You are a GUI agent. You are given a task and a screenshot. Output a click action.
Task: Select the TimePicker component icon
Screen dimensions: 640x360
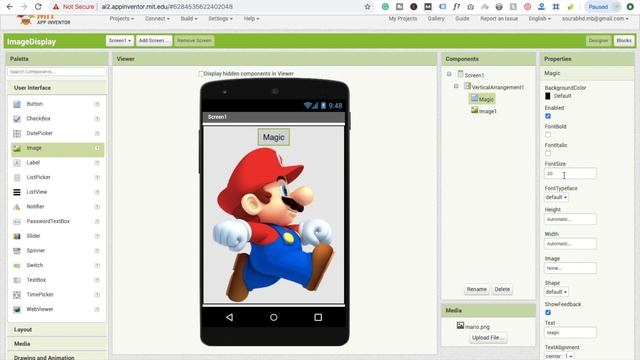pos(17,295)
